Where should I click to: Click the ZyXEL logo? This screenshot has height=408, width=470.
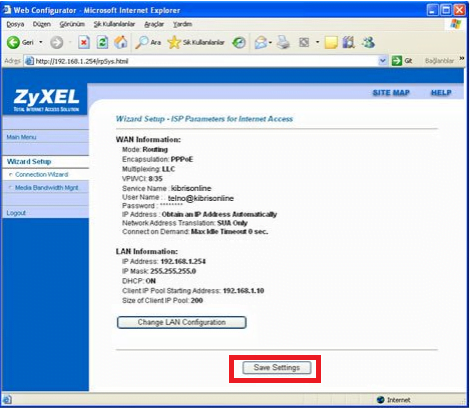tap(46, 99)
